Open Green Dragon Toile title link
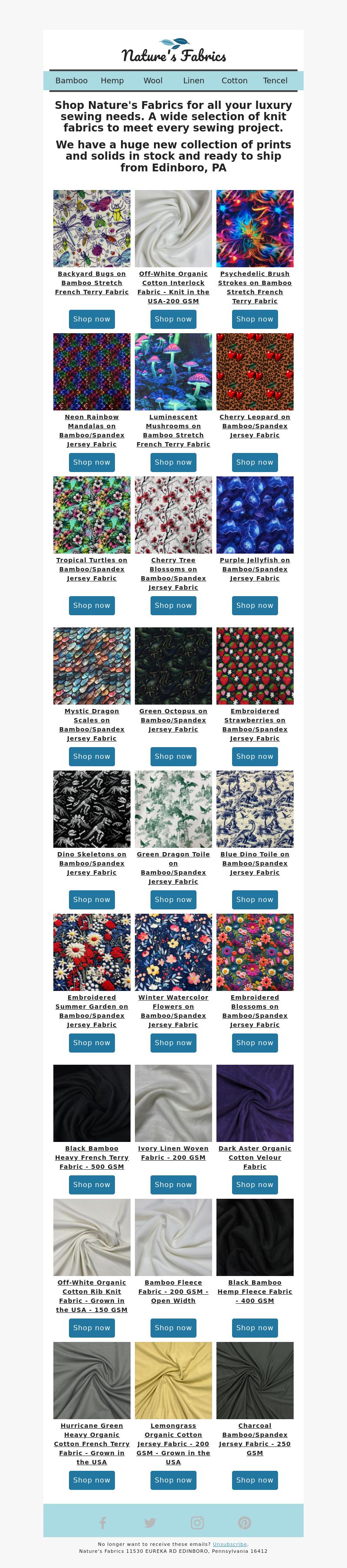 click(173, 867)
